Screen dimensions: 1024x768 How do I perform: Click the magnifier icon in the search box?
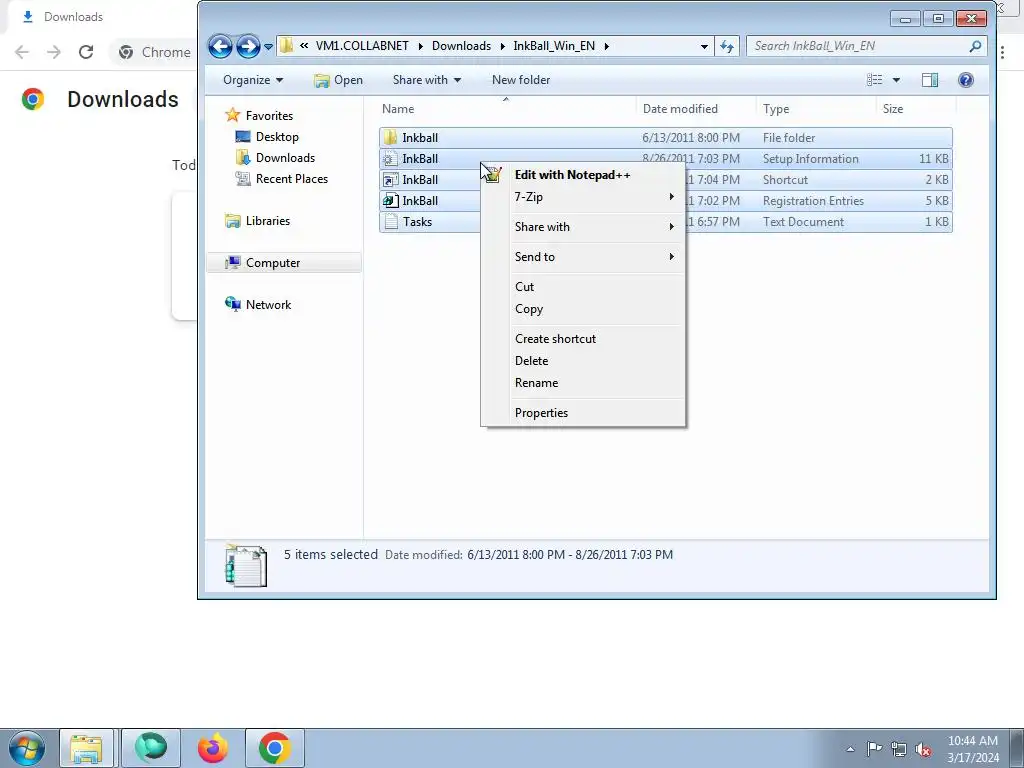tap(975, 46)
